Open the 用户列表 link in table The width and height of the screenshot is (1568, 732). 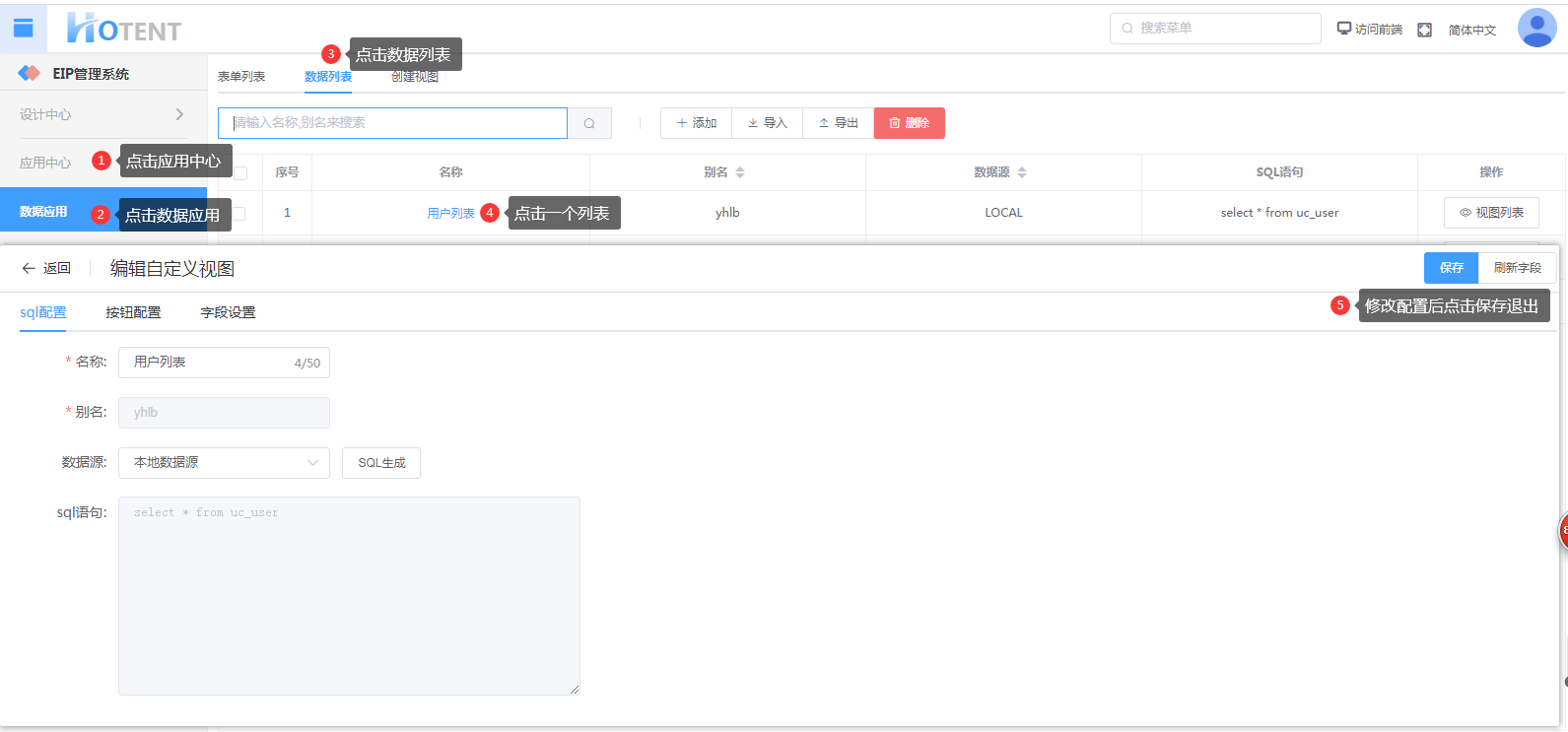(x=450, y=213)
